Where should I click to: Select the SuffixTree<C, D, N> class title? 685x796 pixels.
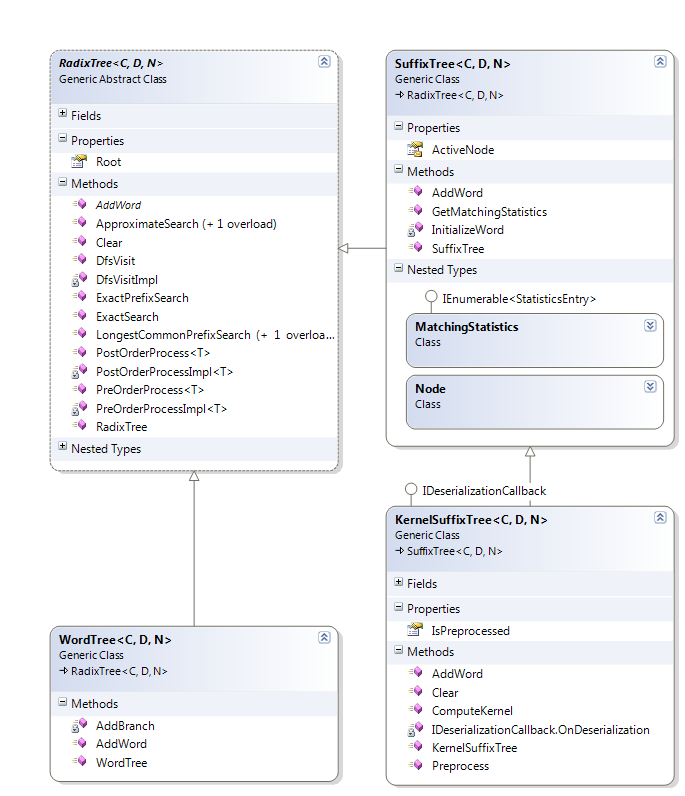pyautogui.click(x=452, y=63)
